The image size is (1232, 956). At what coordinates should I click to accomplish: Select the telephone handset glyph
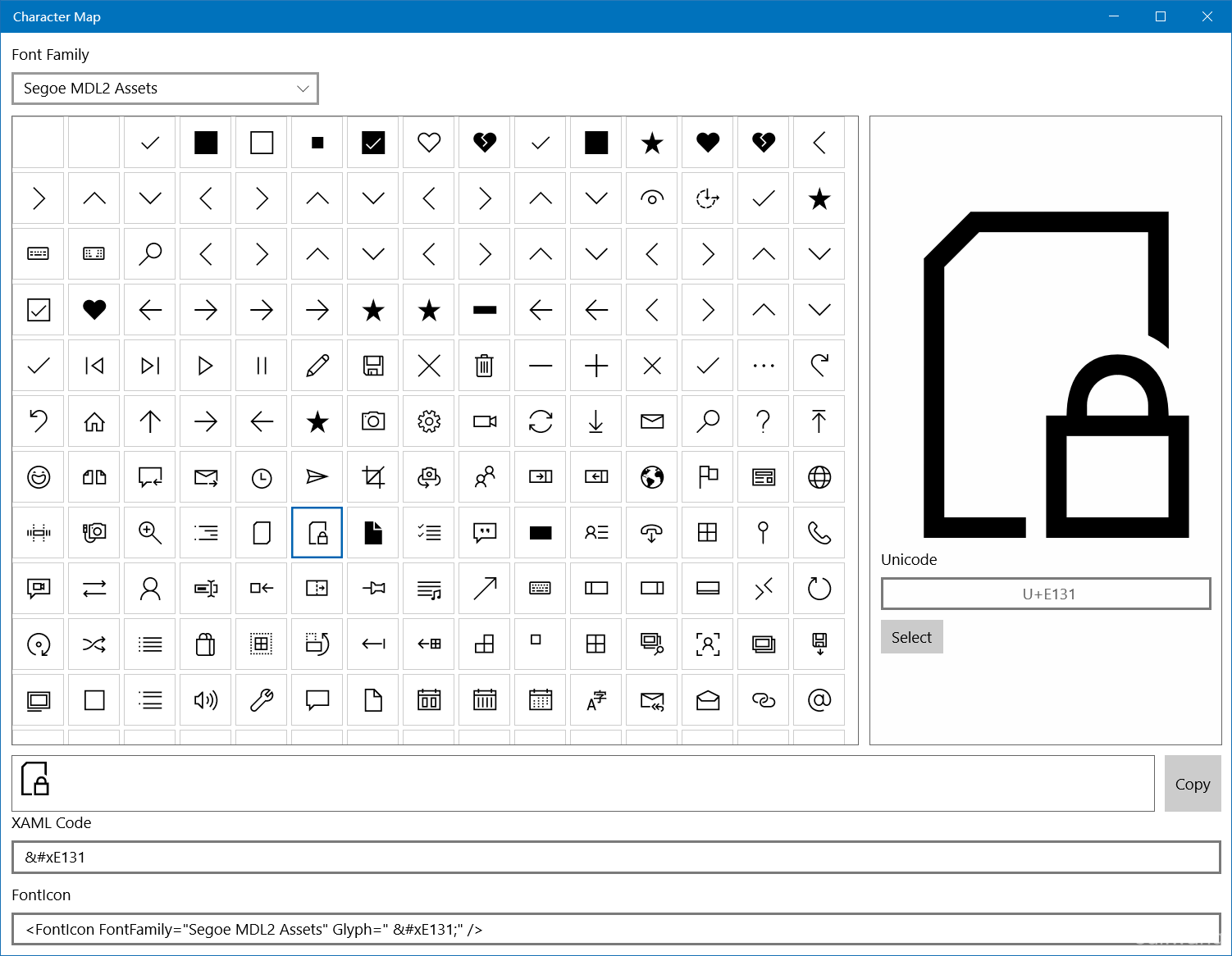point(819,533)
